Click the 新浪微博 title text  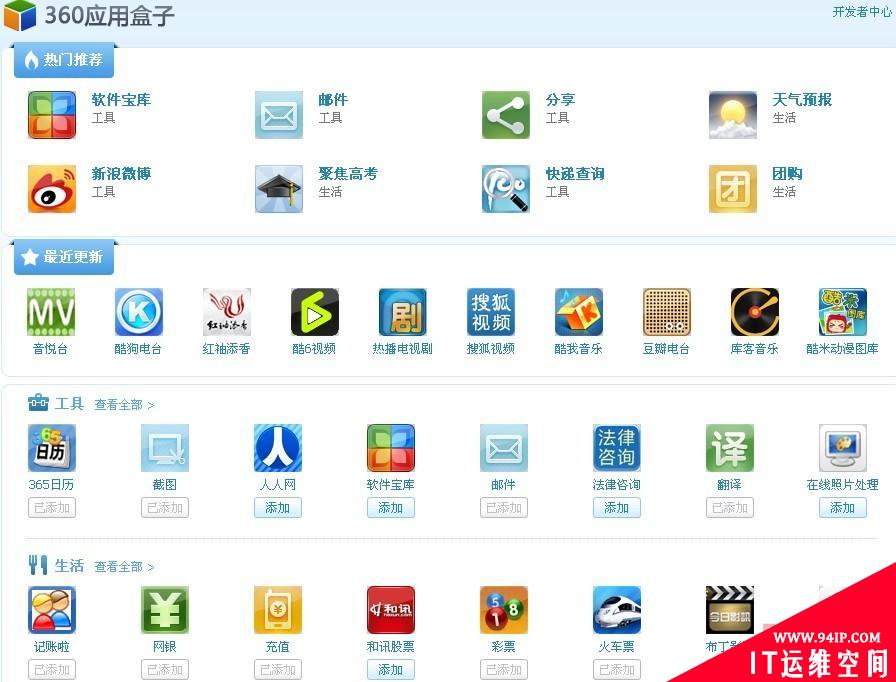click(x=121, y=174)
